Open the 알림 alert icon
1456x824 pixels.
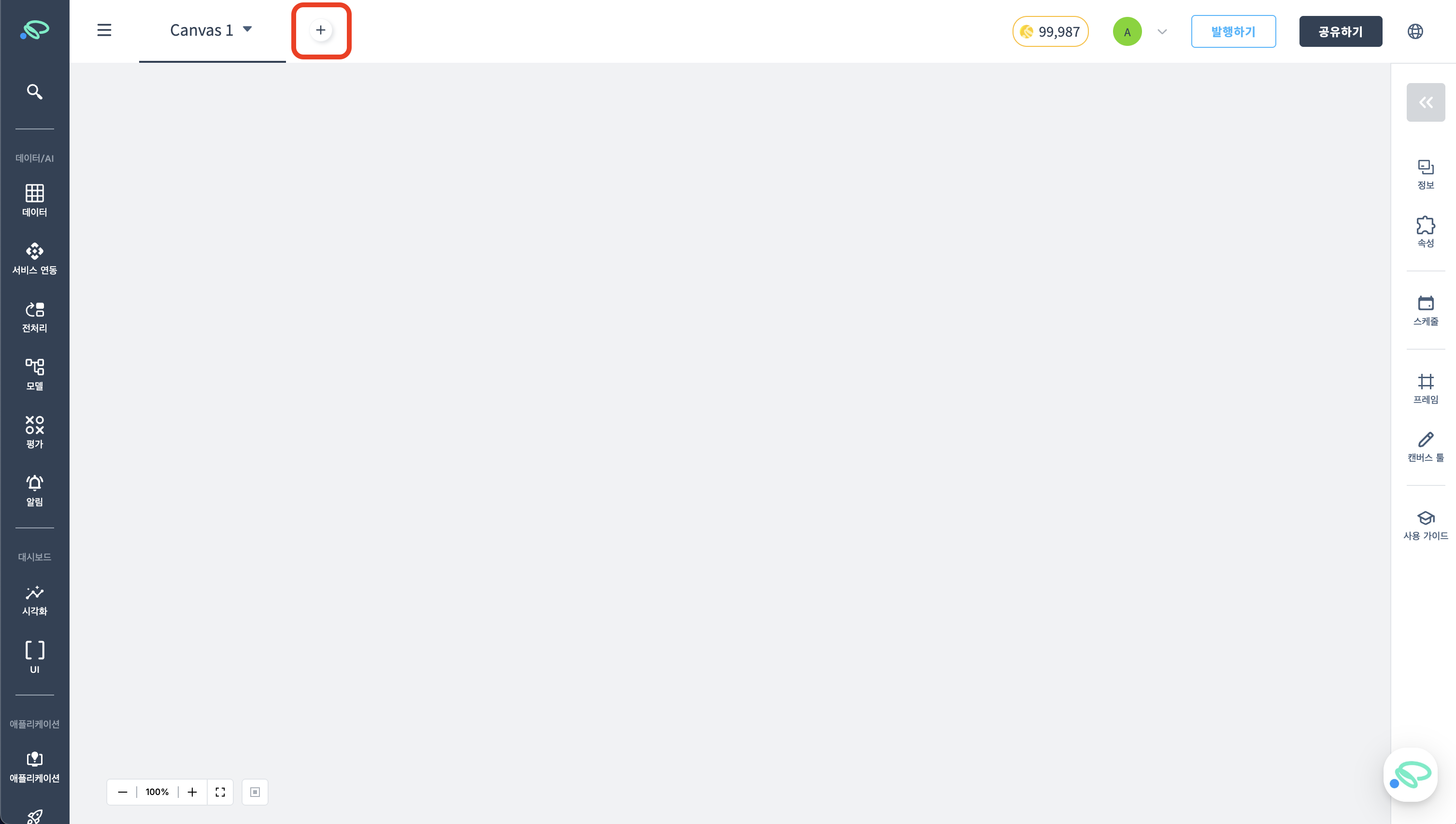click(x=34, y=491)
